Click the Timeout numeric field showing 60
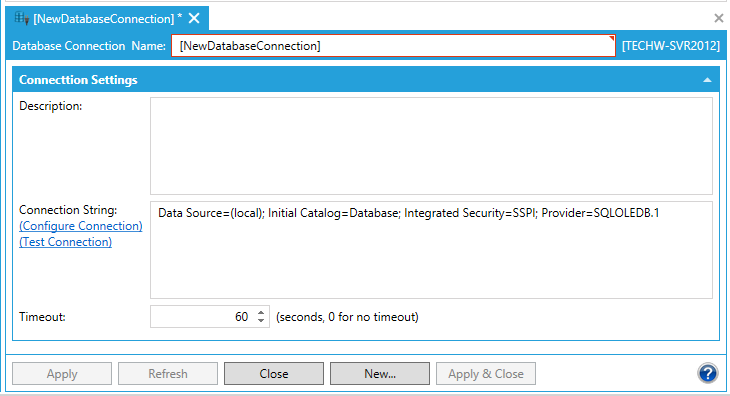 [x=203, y=317]
